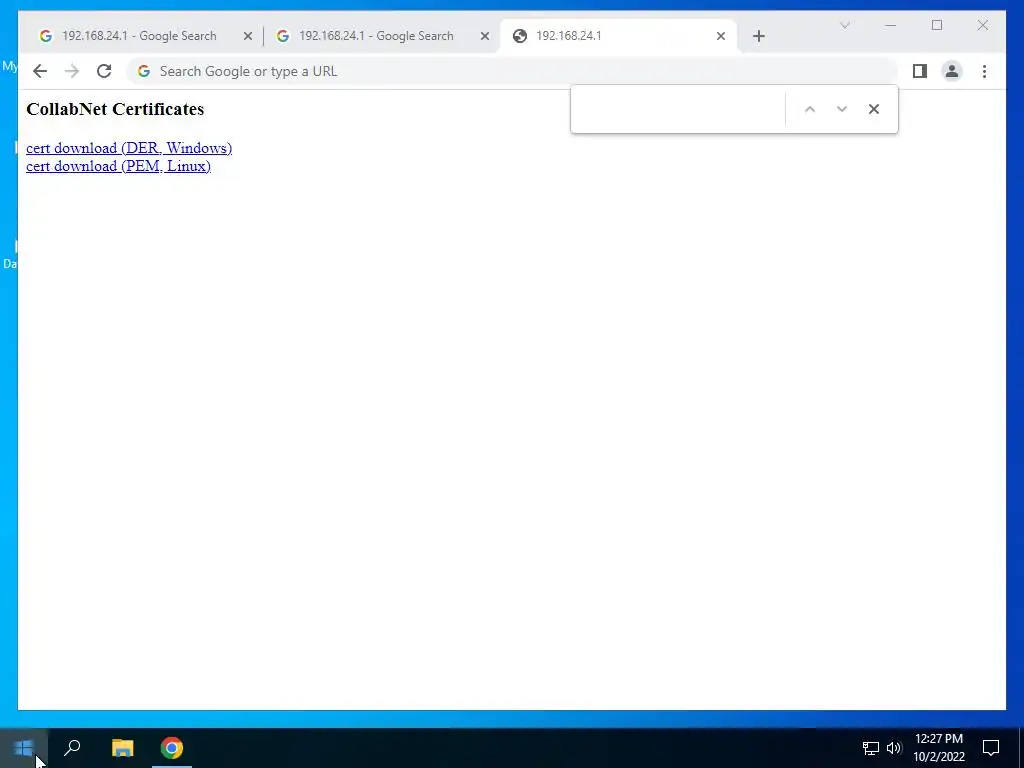Open the side panel icon
Screen dimensions: 1024x768
coord(920,71)
